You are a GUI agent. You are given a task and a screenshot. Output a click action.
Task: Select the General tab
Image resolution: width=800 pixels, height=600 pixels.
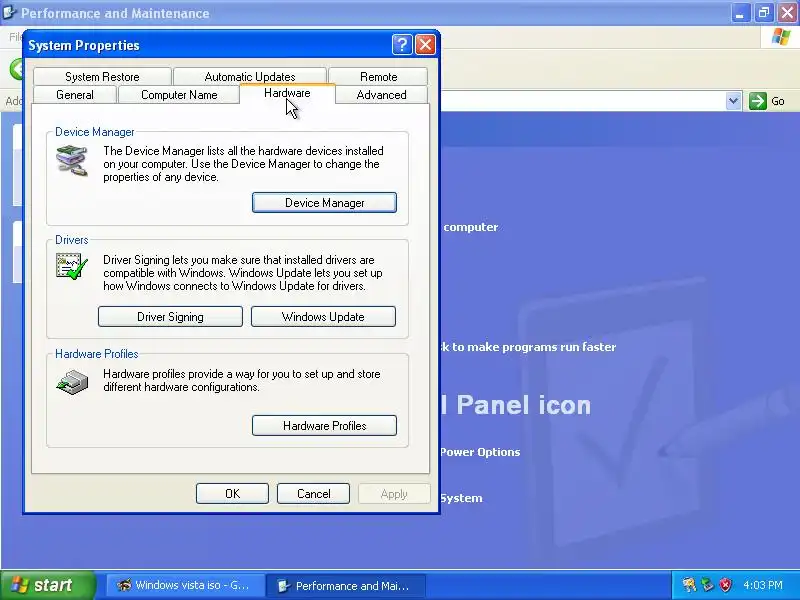(74, 95)
